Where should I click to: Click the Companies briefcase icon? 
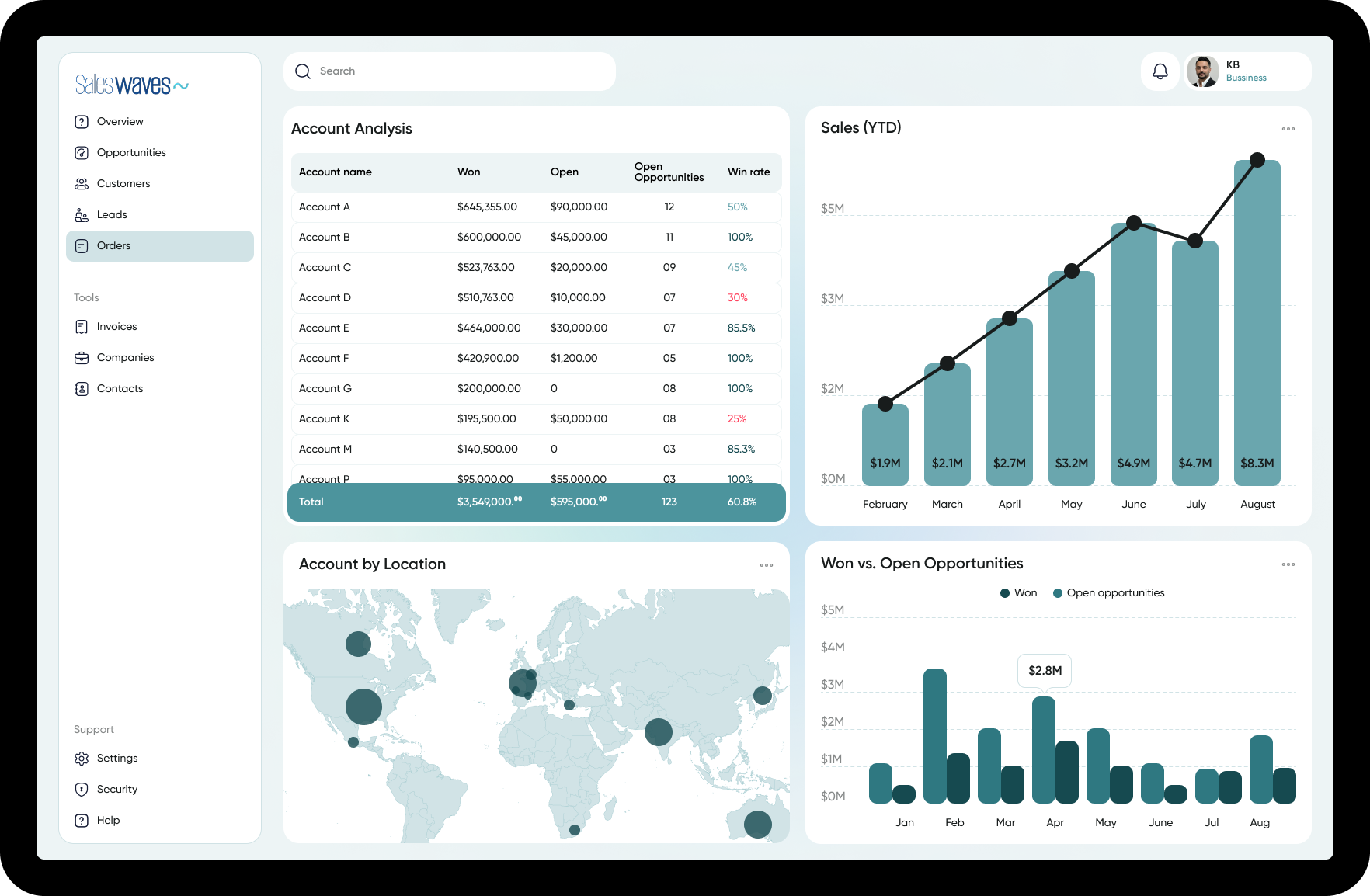[82, 358]
